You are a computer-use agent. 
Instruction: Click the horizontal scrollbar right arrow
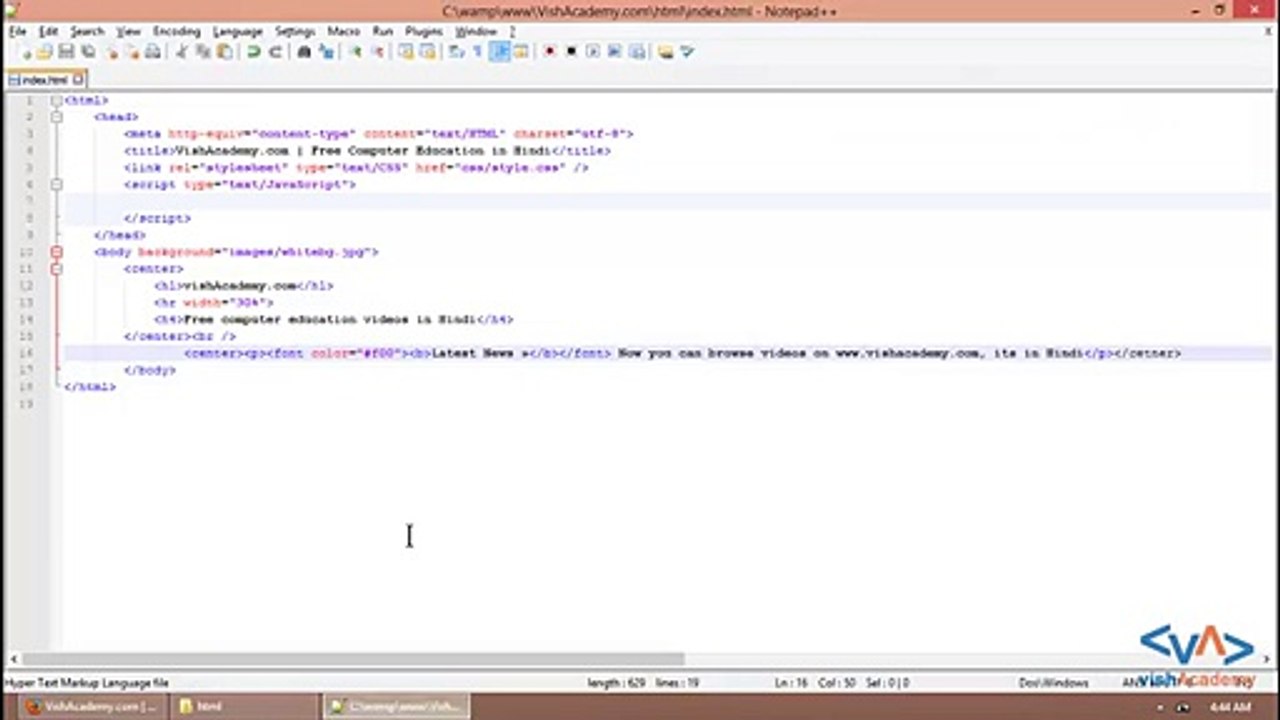1266,659
